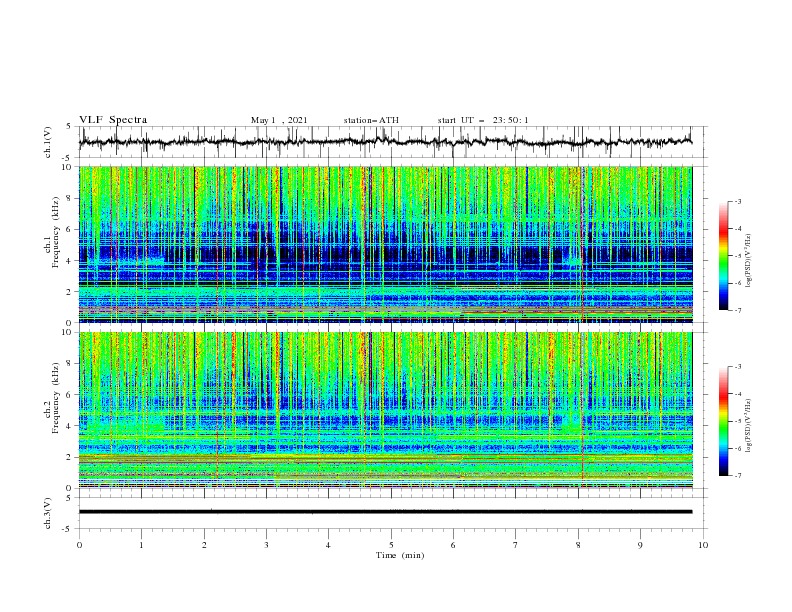Click the 'VLF Spectra' plot title
The image size is (792, 612).
(x=113, y=120)
